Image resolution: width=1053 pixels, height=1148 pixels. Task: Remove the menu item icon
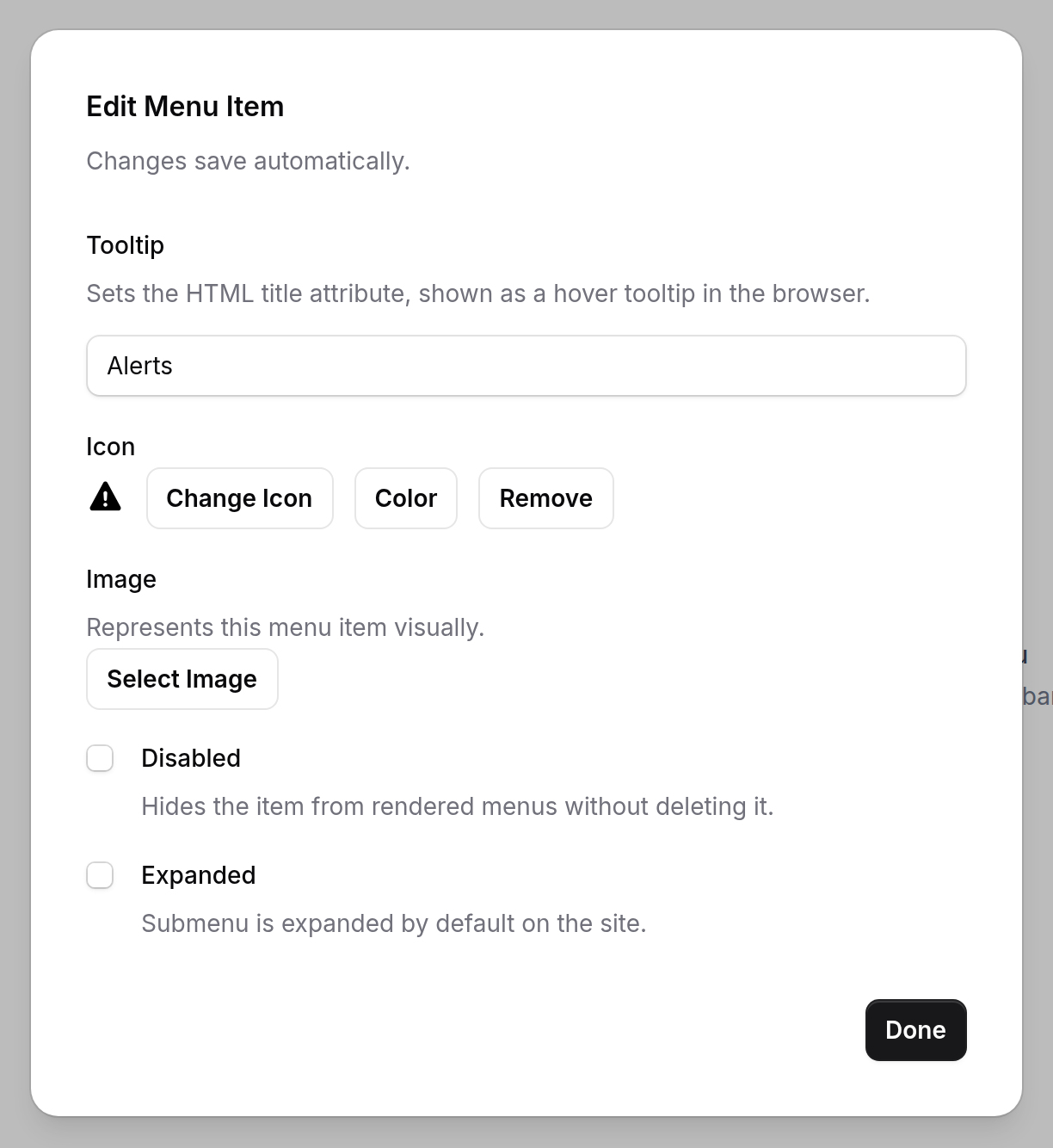click(546, 498)
